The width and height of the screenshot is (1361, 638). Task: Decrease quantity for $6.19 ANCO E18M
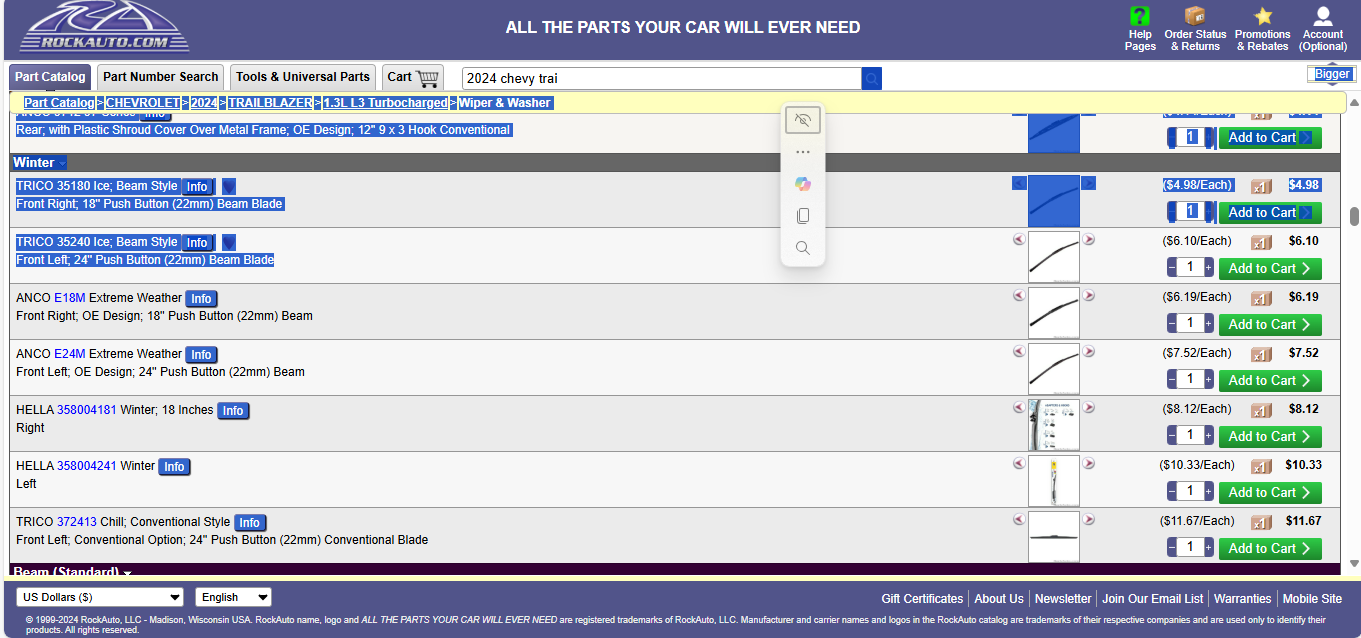coord(1172,324)
